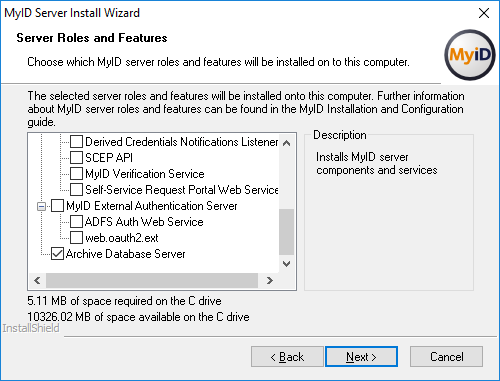The width and height of the screenshot is (500, 381).
Task: Check the Derived Credentials Notifications Listener box
Action: 76,142
